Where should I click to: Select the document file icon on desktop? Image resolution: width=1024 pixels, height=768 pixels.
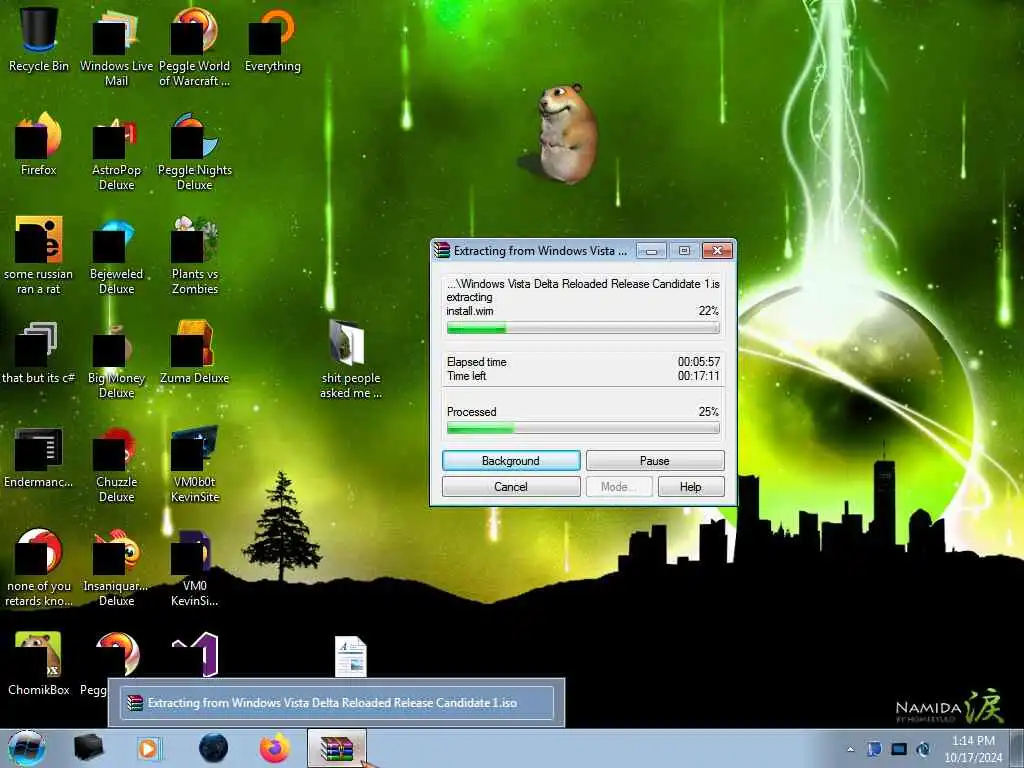click(x=351, y=656)
